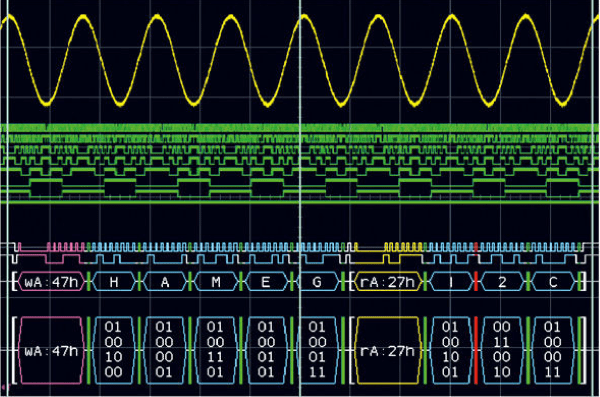Image resolution: width=600 pixels, height=397 pixels.
Task: Select the 'E' data byte packet
Action: [x=266, y=282]
